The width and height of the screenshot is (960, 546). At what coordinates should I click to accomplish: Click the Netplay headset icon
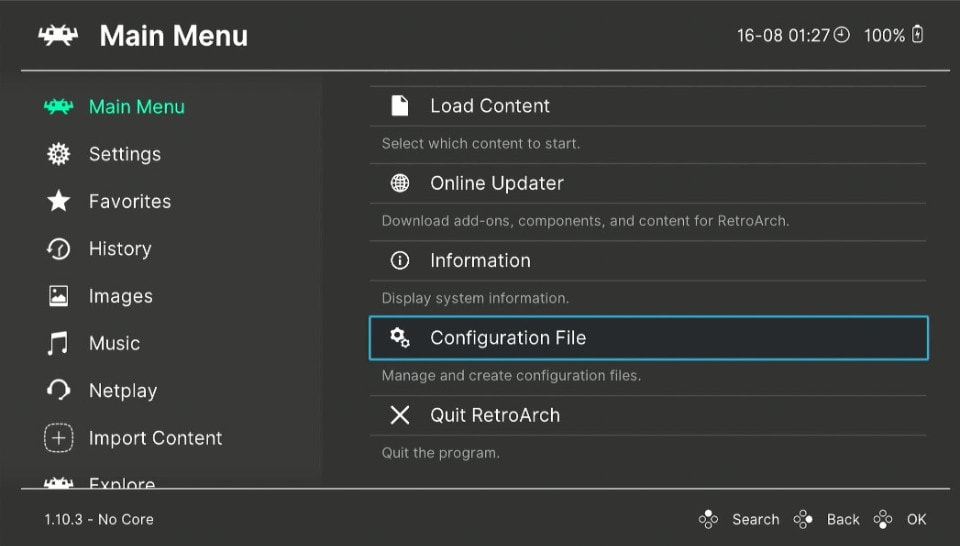pos(59,391)
